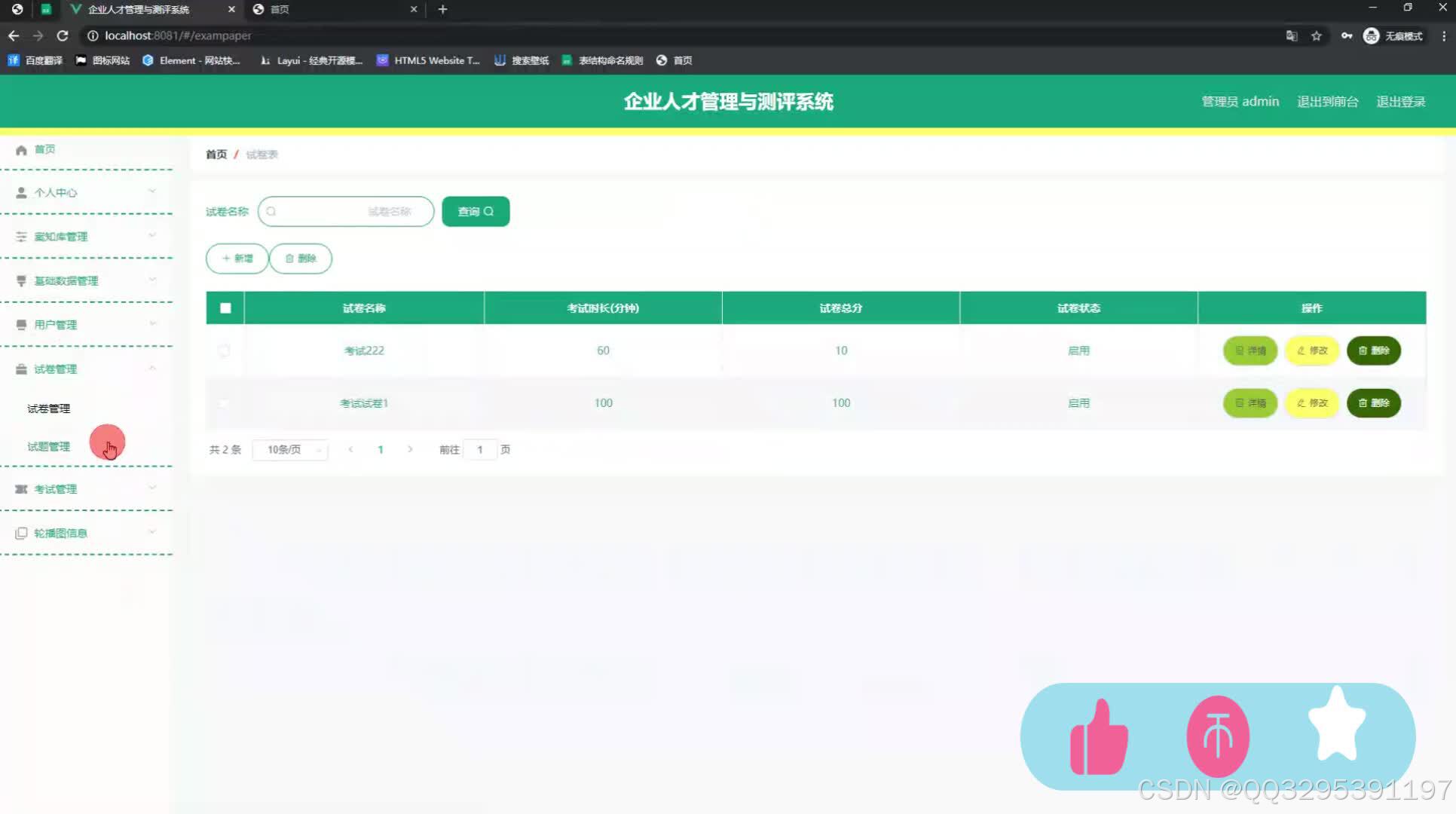
Task: Click the 退出到前台 link
Action: (1327, 102)
